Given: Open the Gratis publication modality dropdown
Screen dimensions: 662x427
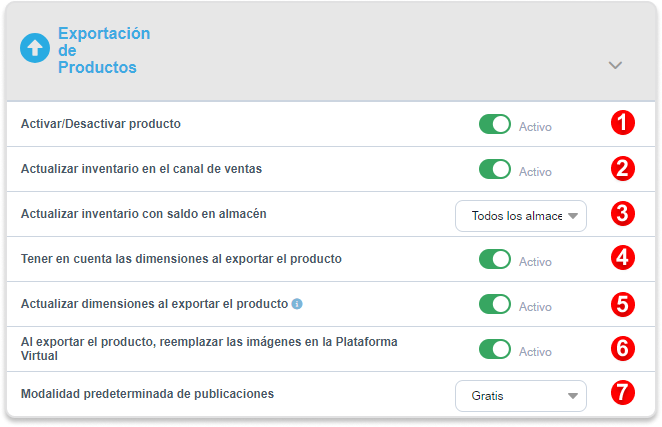Looking at the screenshot, I should tap(521, 396).
